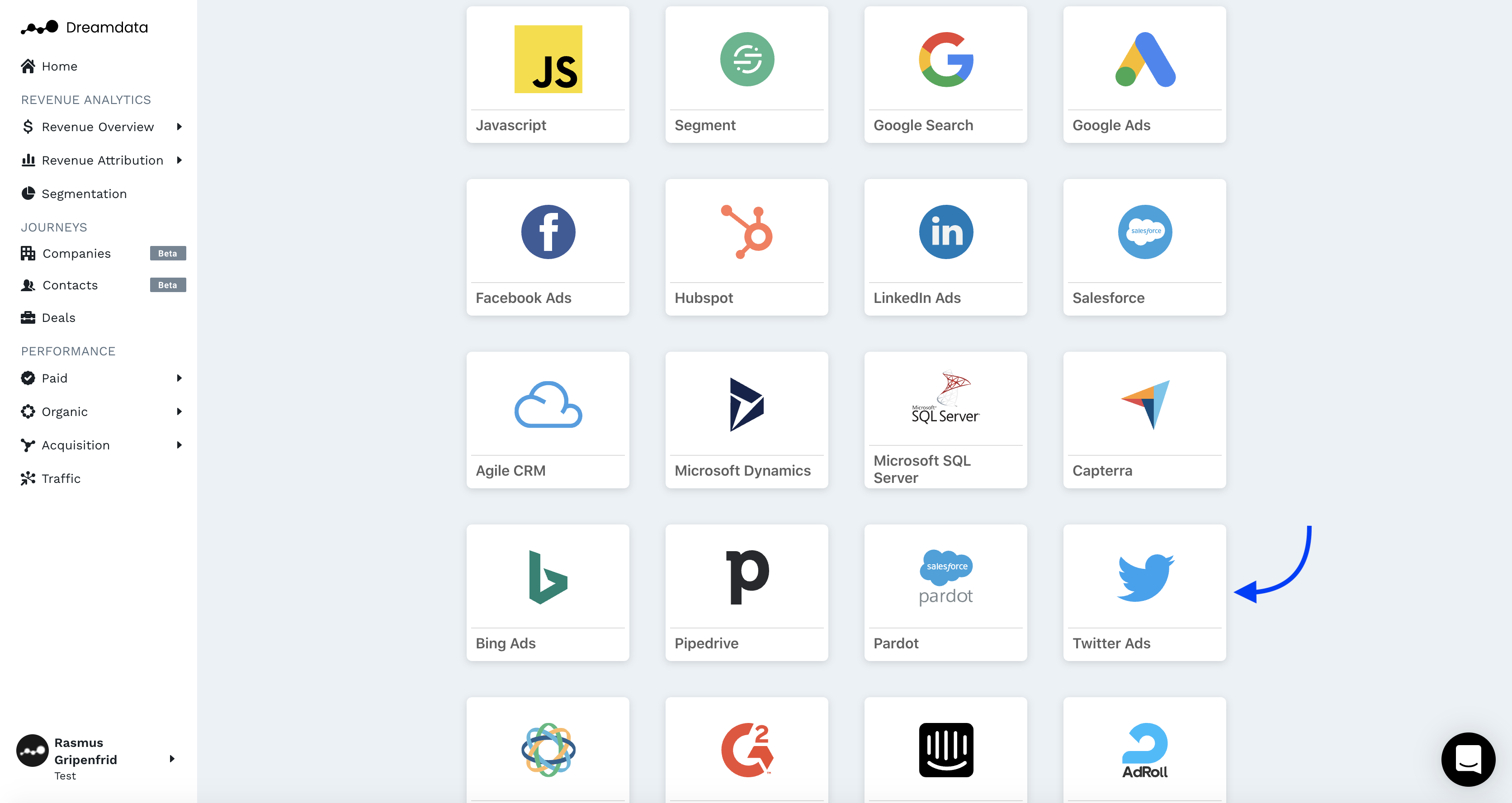
Task: Expand the Rasmus Gripenfrid user menu arrow
Action: click(x=171, y=759)
